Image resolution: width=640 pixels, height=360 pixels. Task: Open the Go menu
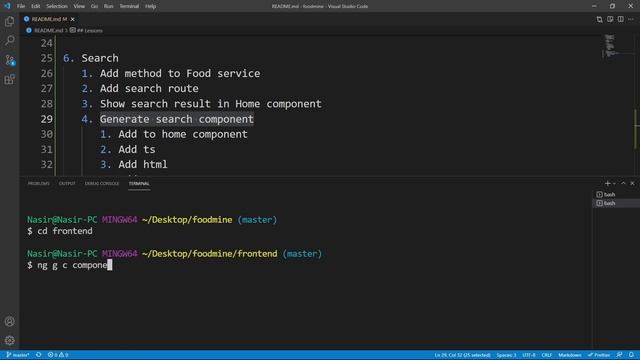(x=94, y=6)
